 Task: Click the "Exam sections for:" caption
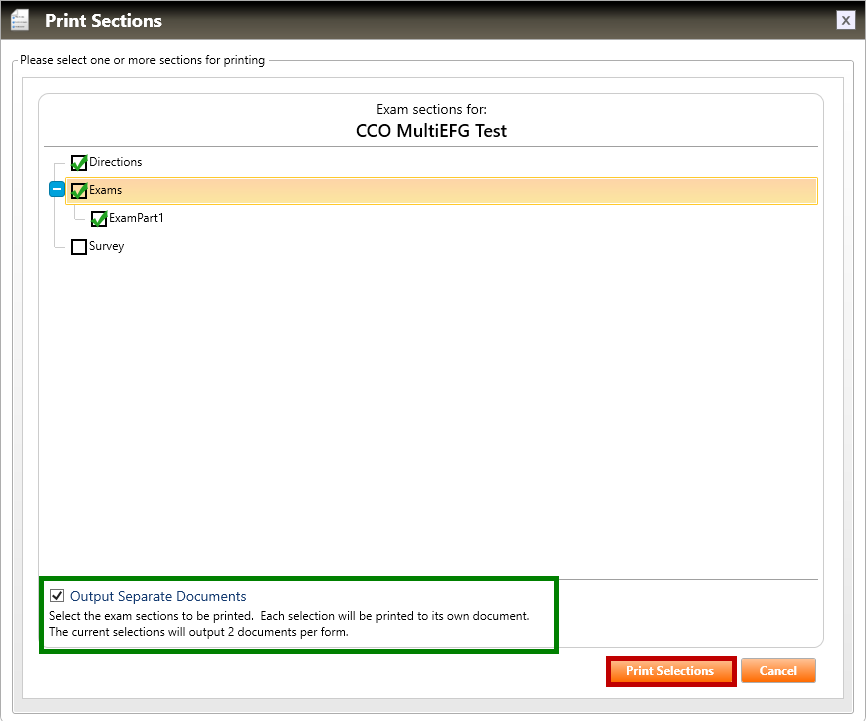(x=431, y=109)
